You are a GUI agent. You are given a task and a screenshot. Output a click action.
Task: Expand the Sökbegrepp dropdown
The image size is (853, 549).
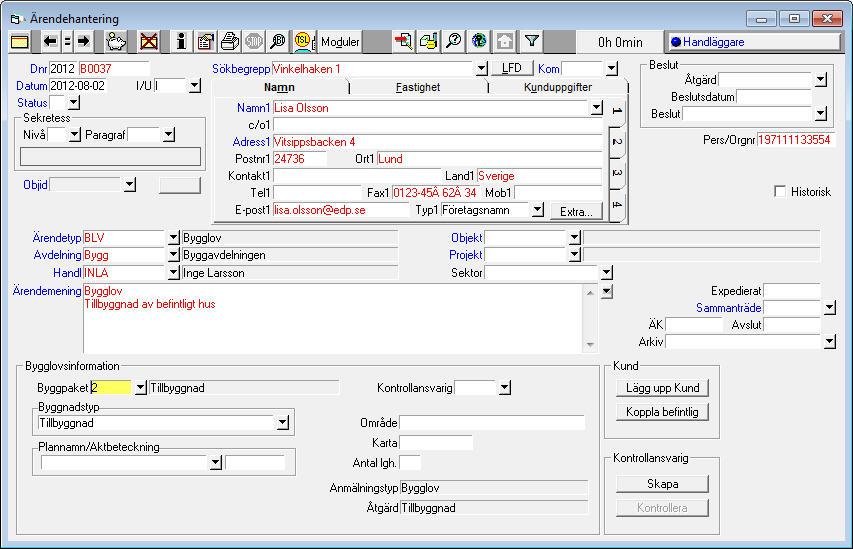coord(481,69)
